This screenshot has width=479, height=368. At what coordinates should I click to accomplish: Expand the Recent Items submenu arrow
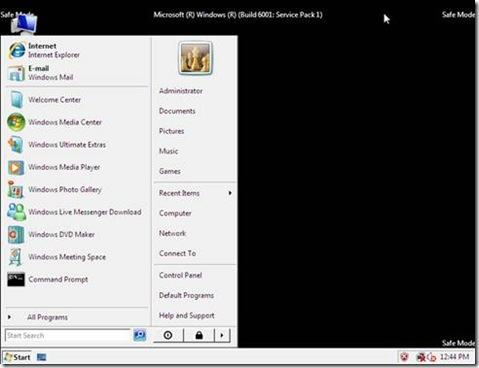pos(230,193)
